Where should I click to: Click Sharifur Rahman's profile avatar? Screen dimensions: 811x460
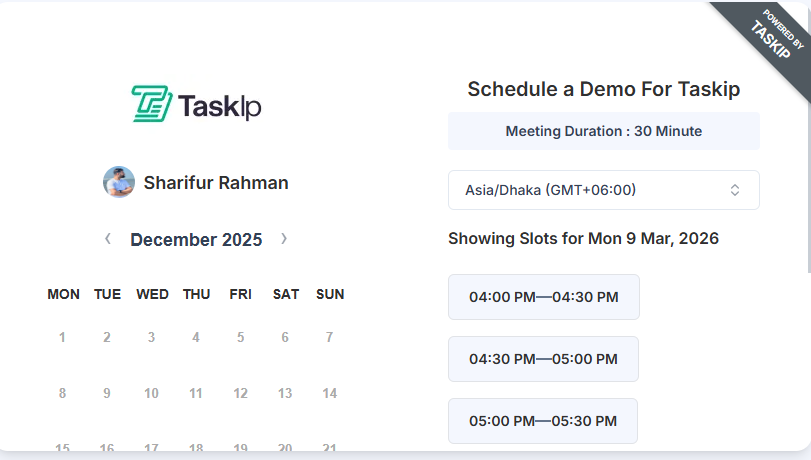(119, 182)
